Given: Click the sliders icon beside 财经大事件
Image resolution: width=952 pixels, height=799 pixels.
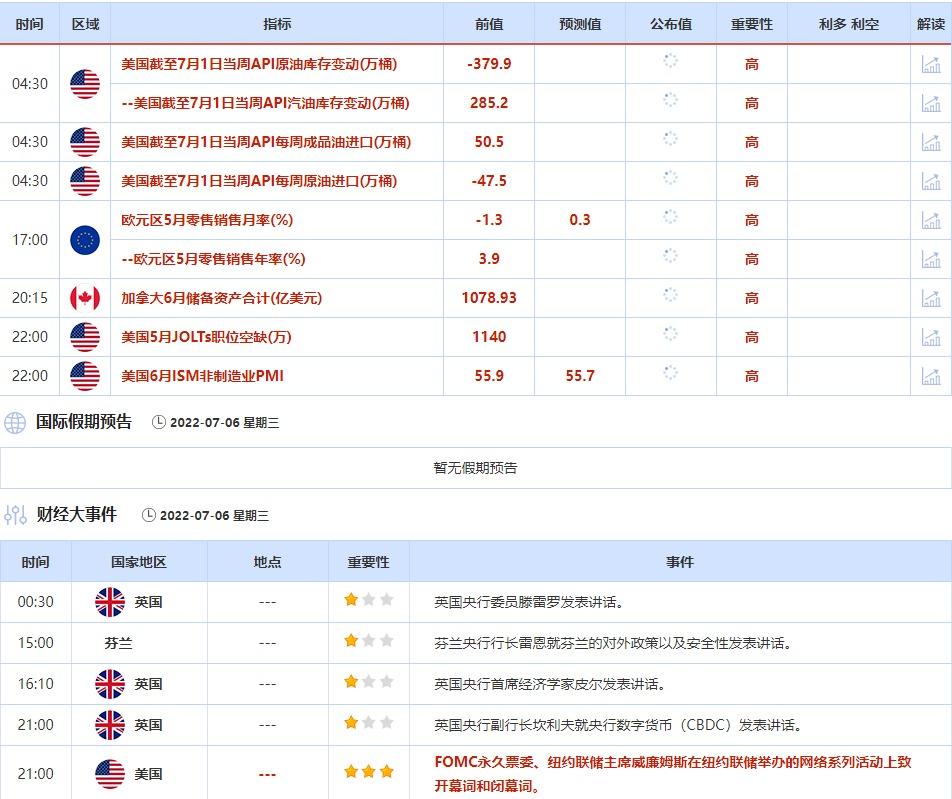Looking at the screenshot, I should (15, 515).
